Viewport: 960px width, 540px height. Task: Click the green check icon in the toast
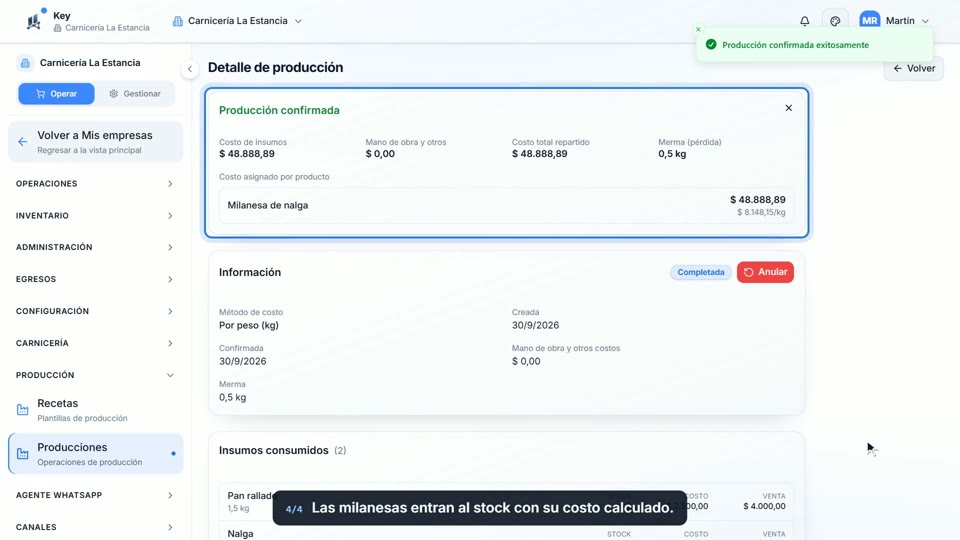[x=711, y=45]
